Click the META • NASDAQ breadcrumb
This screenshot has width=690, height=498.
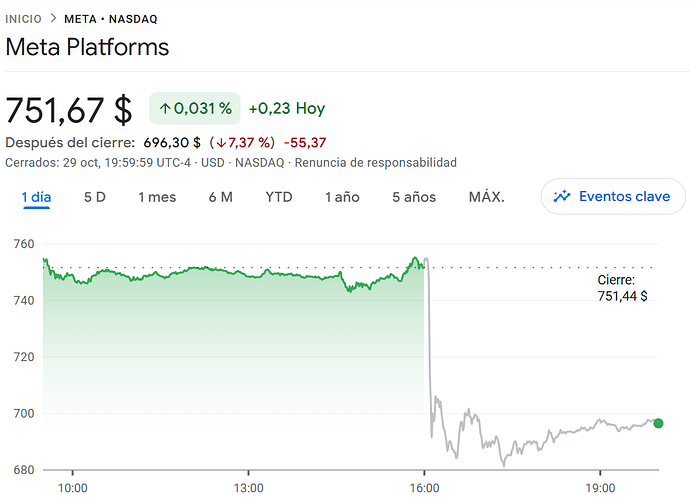click(110, 19)
